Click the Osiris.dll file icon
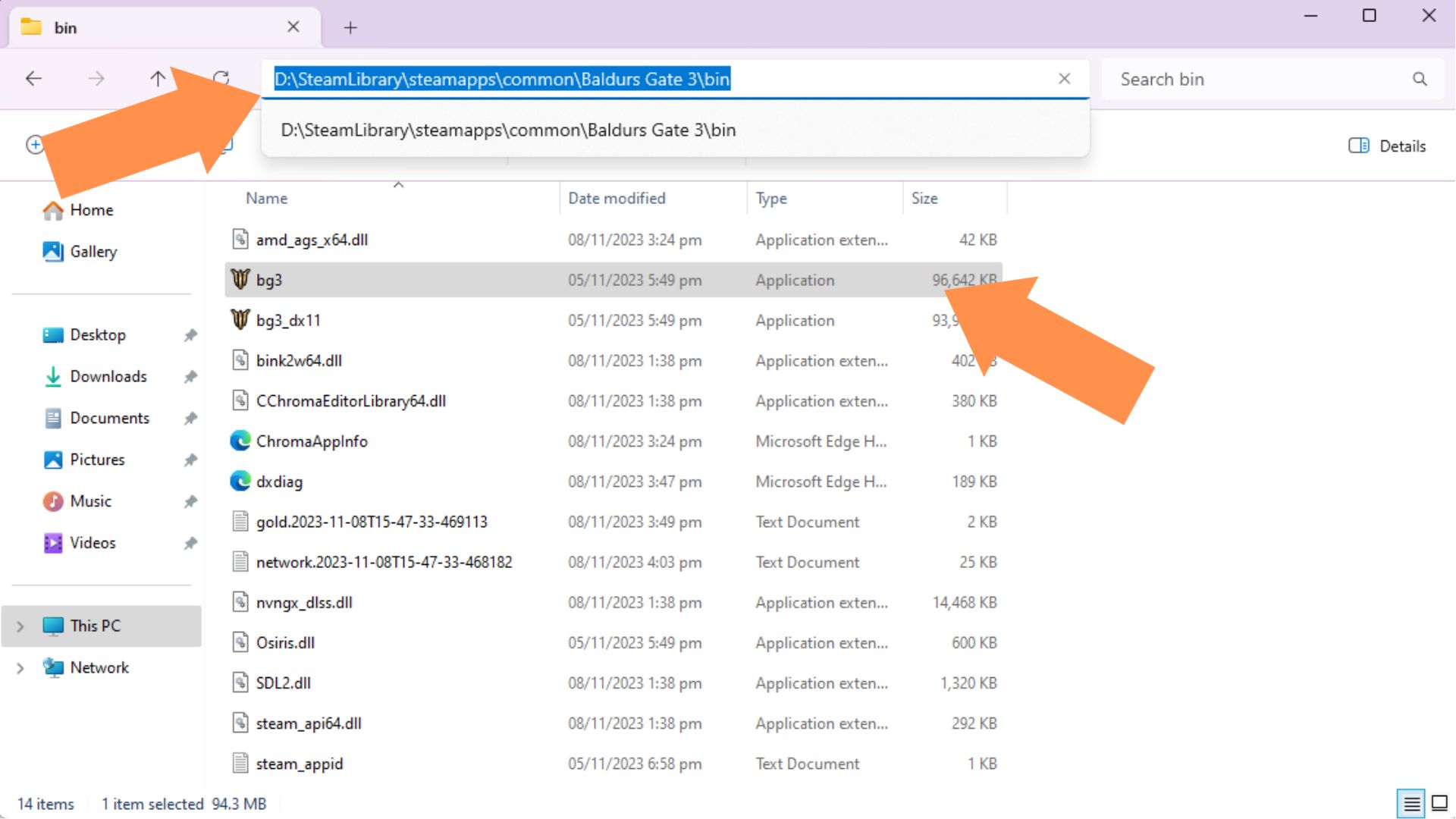Image resolution: width=1456 pixels, height=819 pixels. 240,642
